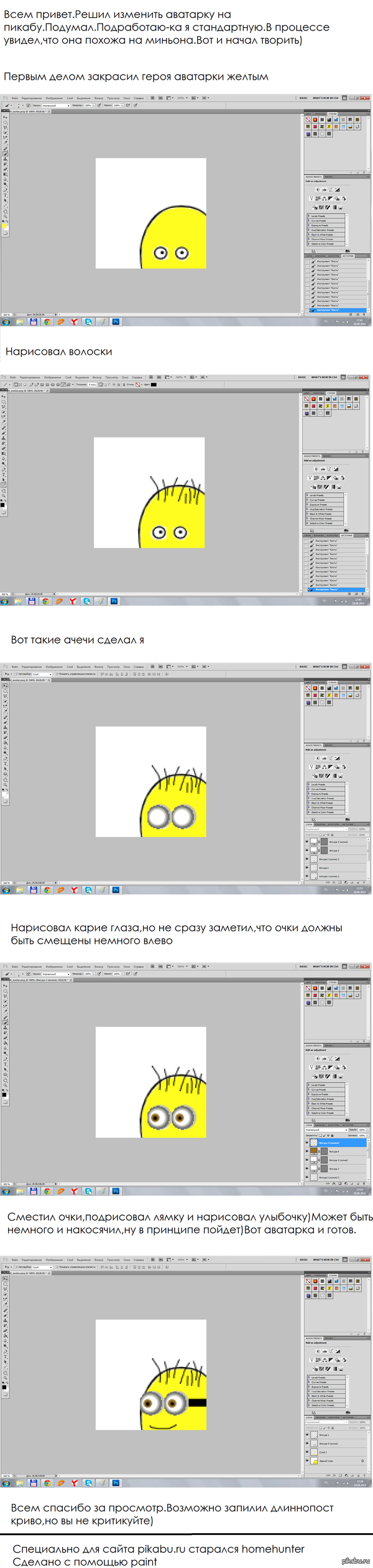The image size is (373, 1568).
Task: Click the Zoom tool in the second screenshot's toolbox
Action: click(x=5, y=495)
